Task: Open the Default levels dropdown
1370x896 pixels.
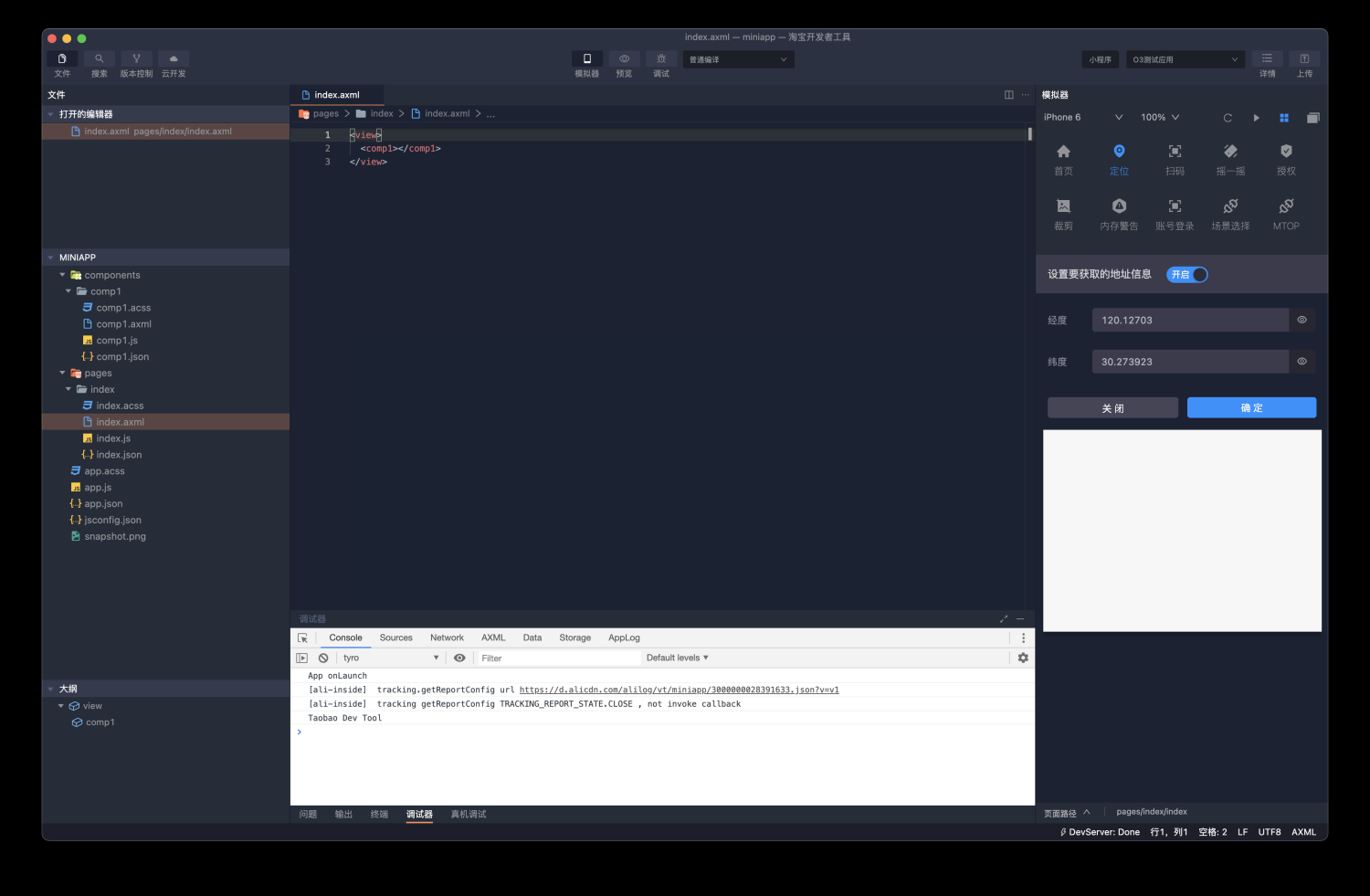Action: [677, 658]
